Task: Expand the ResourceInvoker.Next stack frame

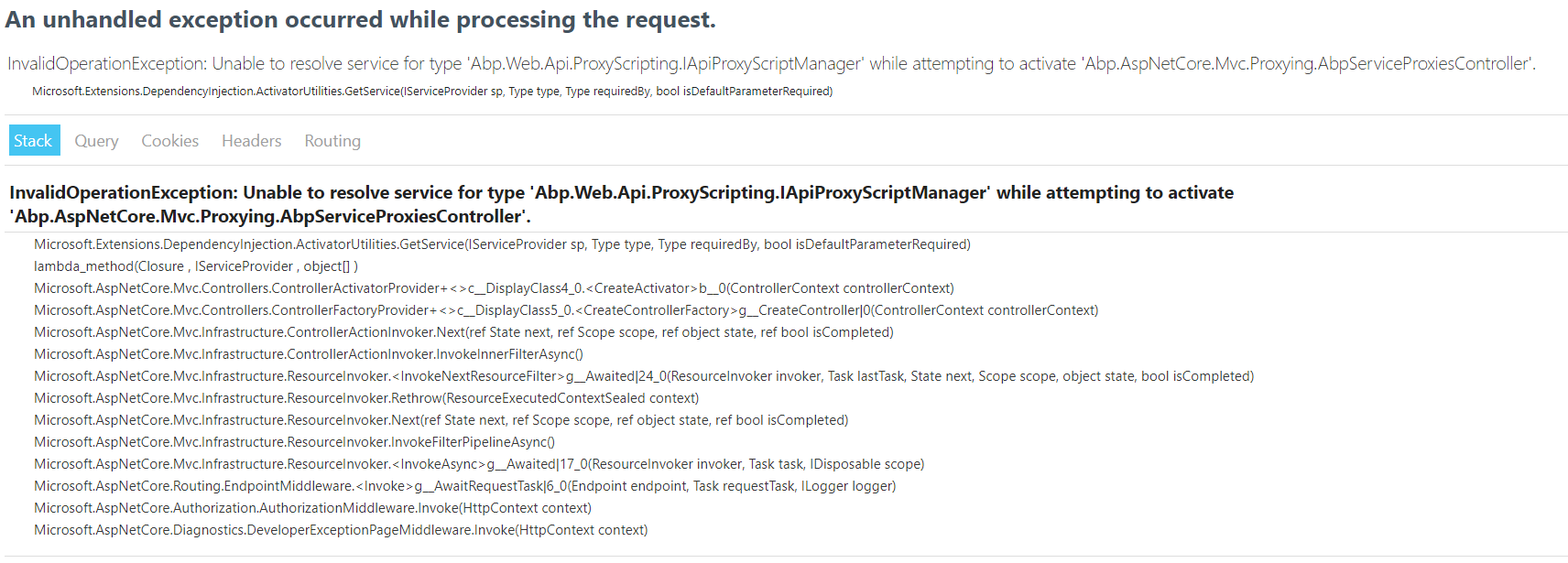Action: click(x=440, y=420)
